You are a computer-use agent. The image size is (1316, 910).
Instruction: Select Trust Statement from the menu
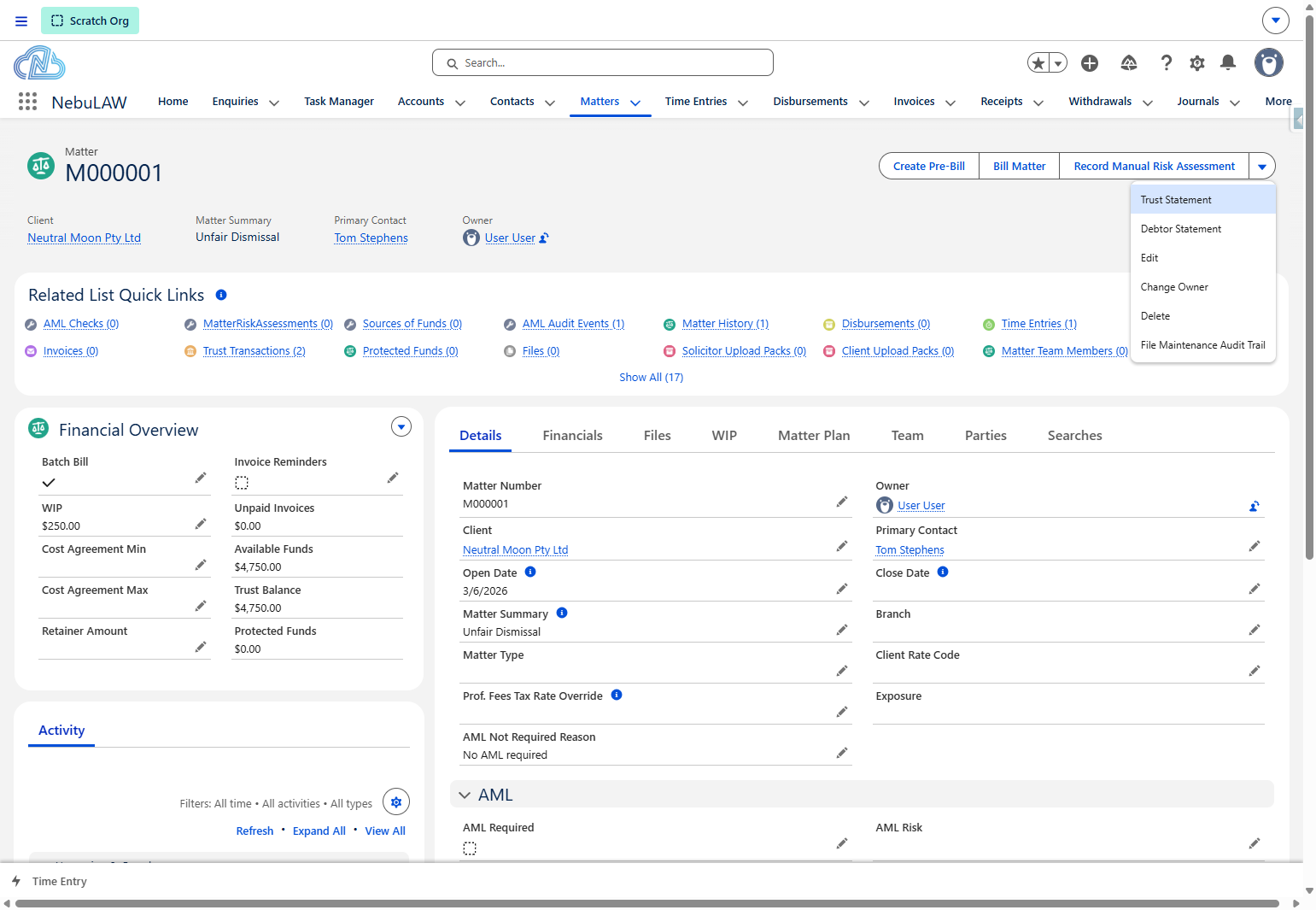point(1203,200)
